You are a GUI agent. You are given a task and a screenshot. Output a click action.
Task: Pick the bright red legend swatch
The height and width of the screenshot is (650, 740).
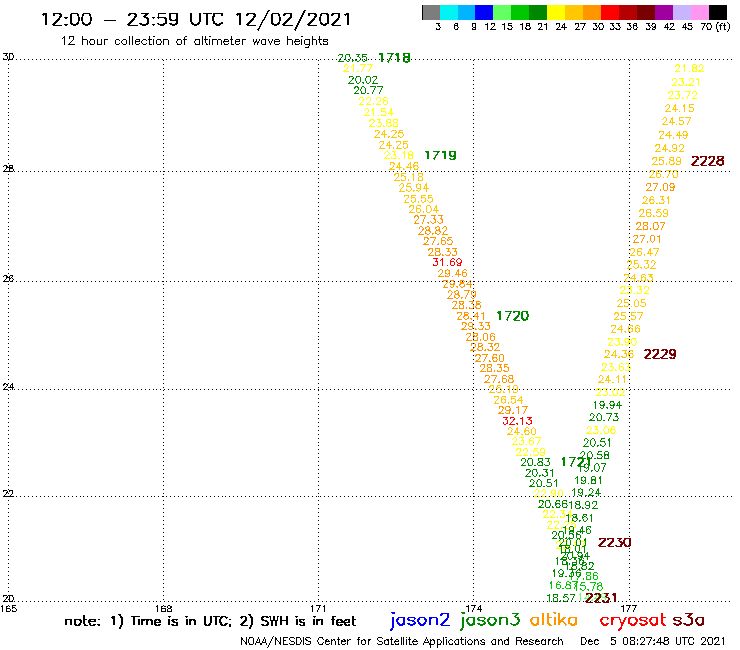point(609,12)
